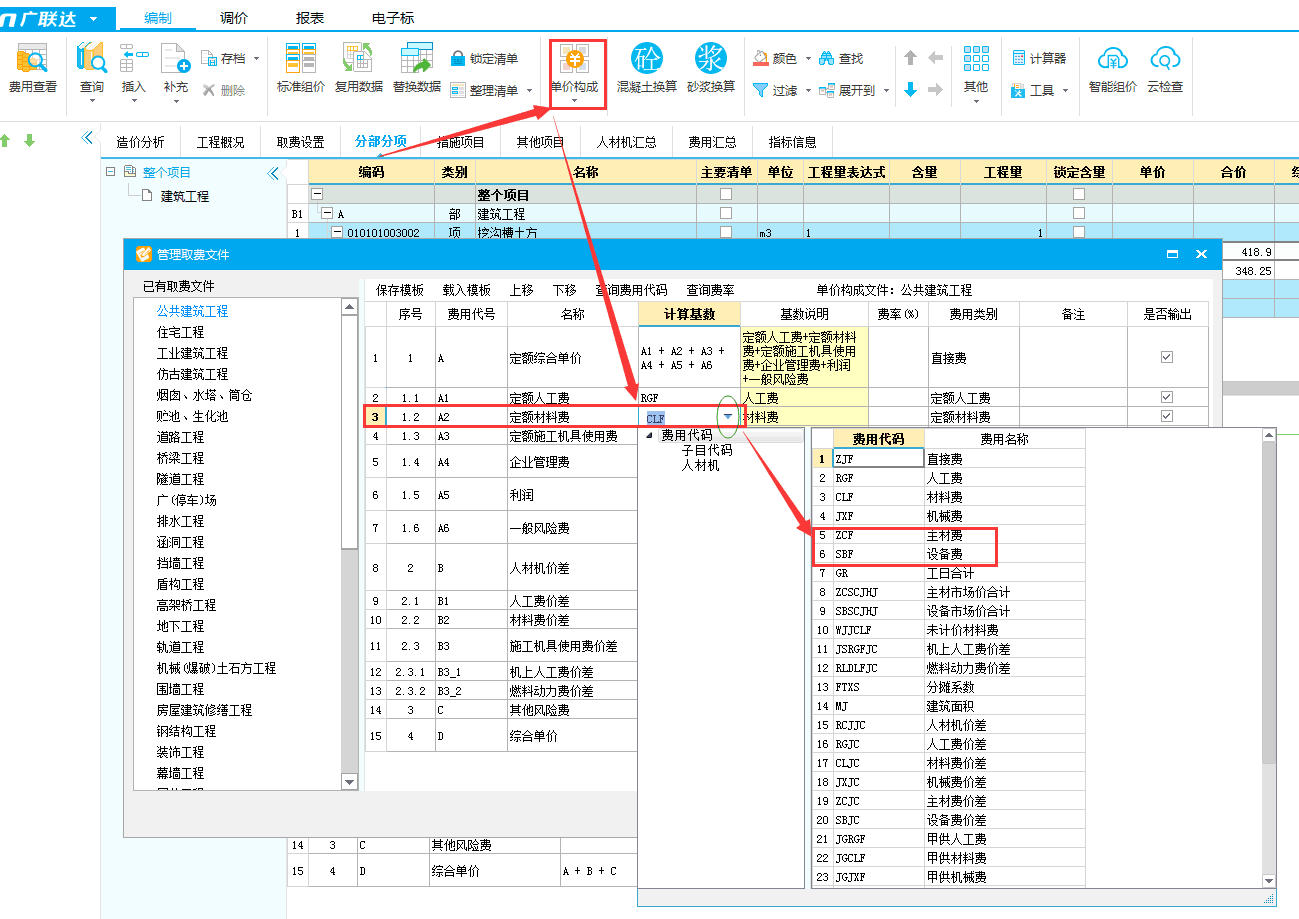Click 下移 button in dialog

point(565,290)
